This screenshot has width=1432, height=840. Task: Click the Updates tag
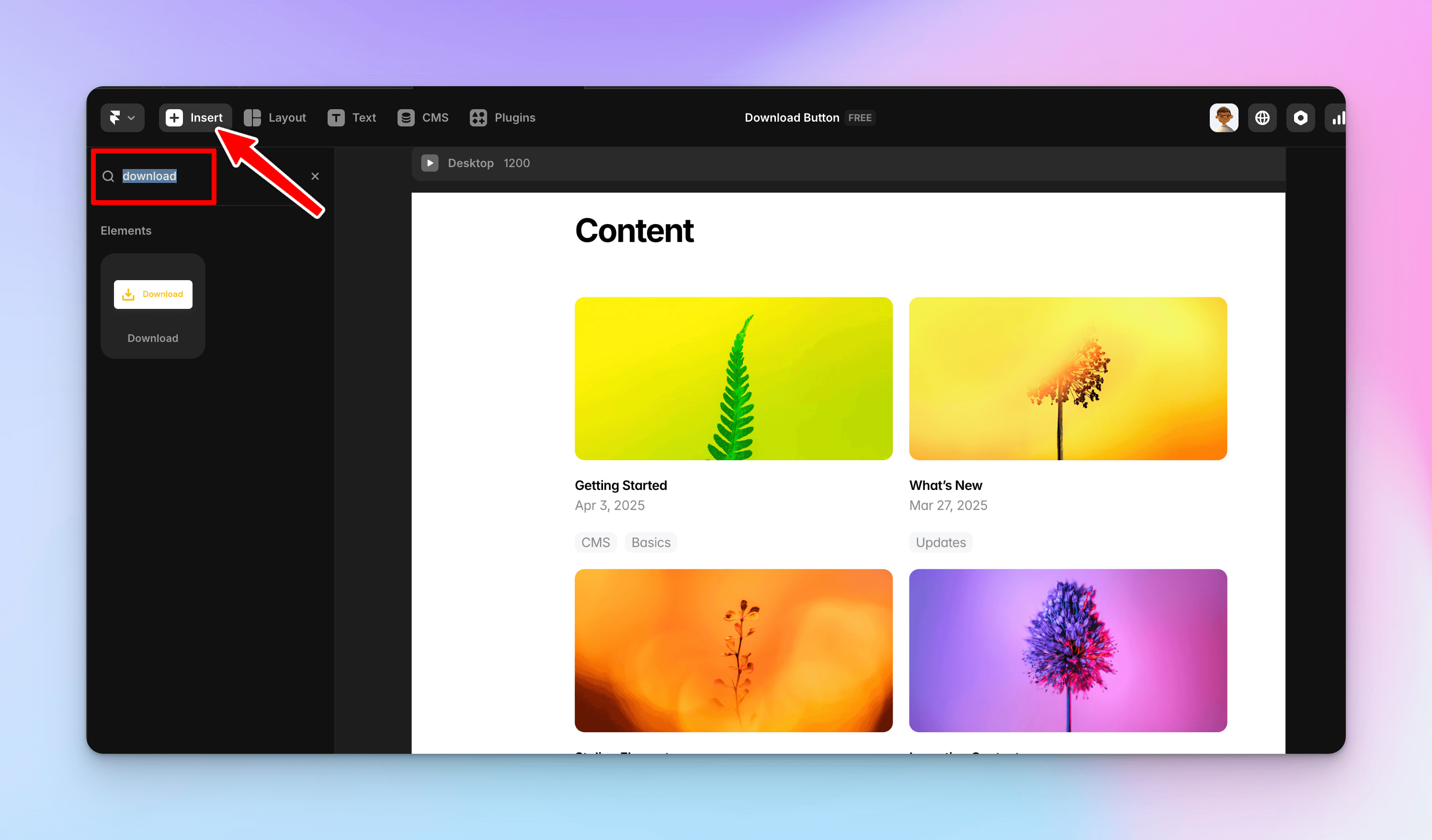pyautogui.click(x=941, y=542)
